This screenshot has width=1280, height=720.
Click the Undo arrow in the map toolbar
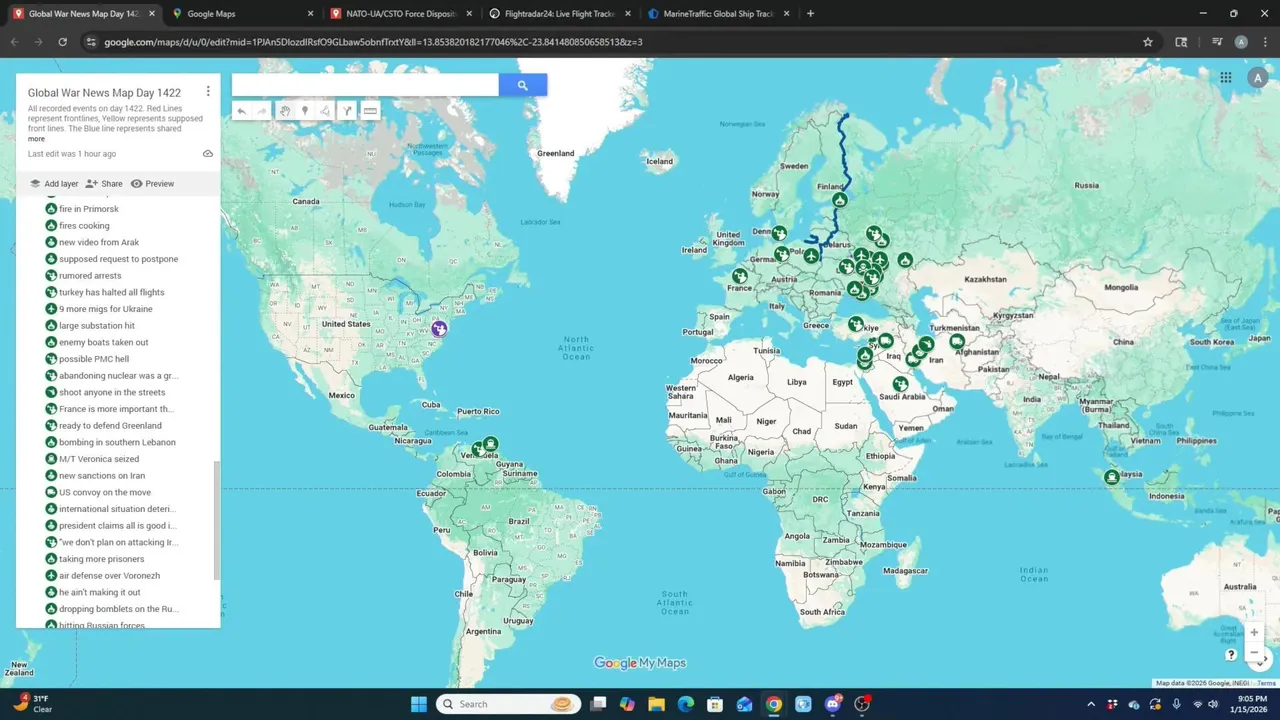[241, 111]
